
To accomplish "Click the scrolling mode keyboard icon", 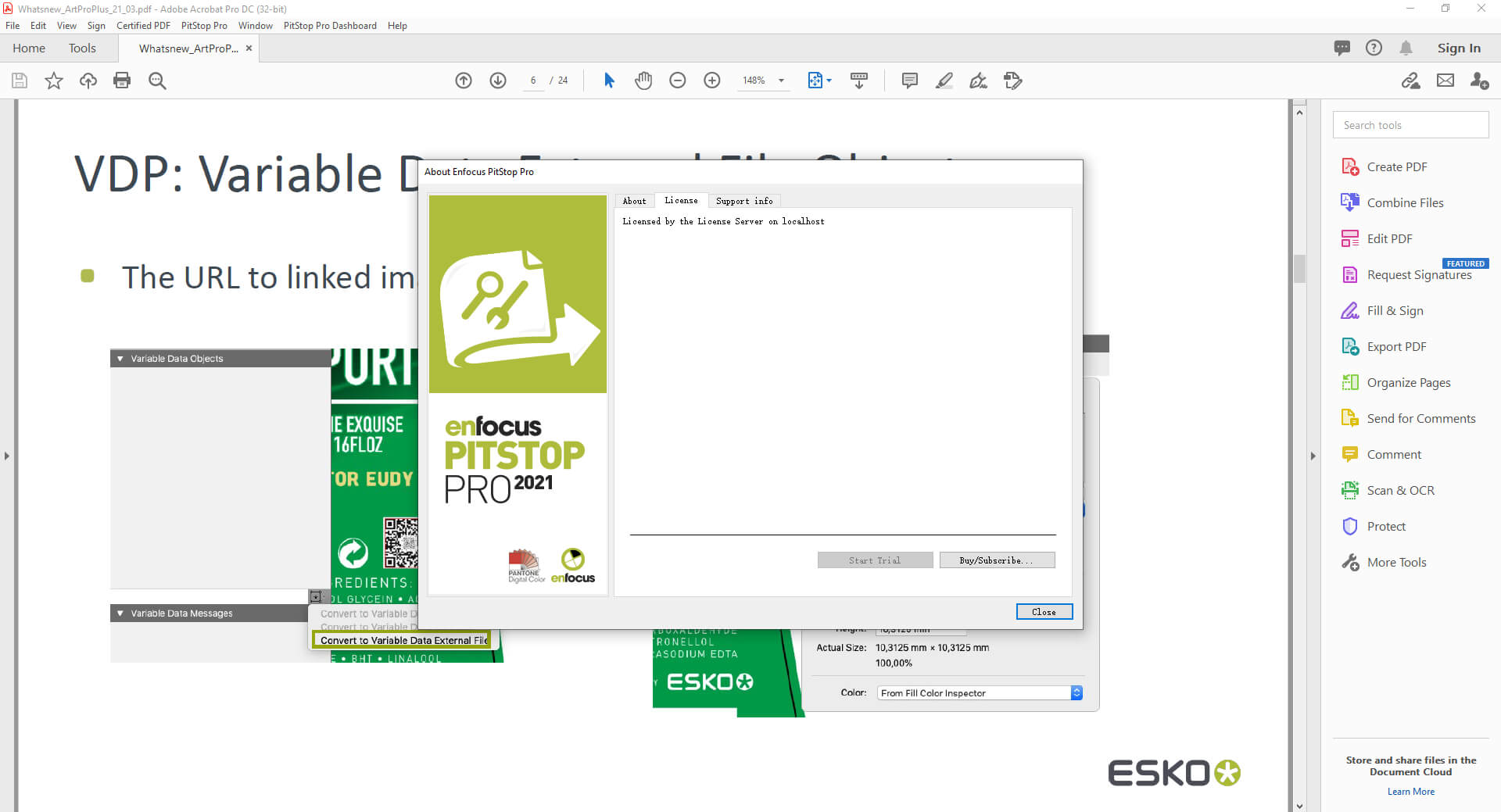I will [859, 80].
